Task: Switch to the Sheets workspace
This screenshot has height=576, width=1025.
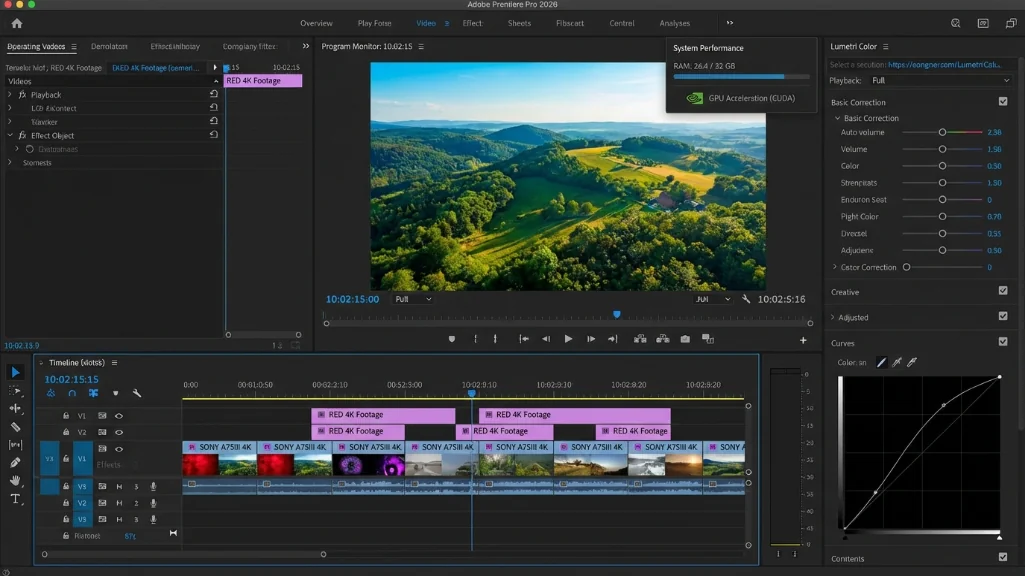Action: click(x=519, y=23)
